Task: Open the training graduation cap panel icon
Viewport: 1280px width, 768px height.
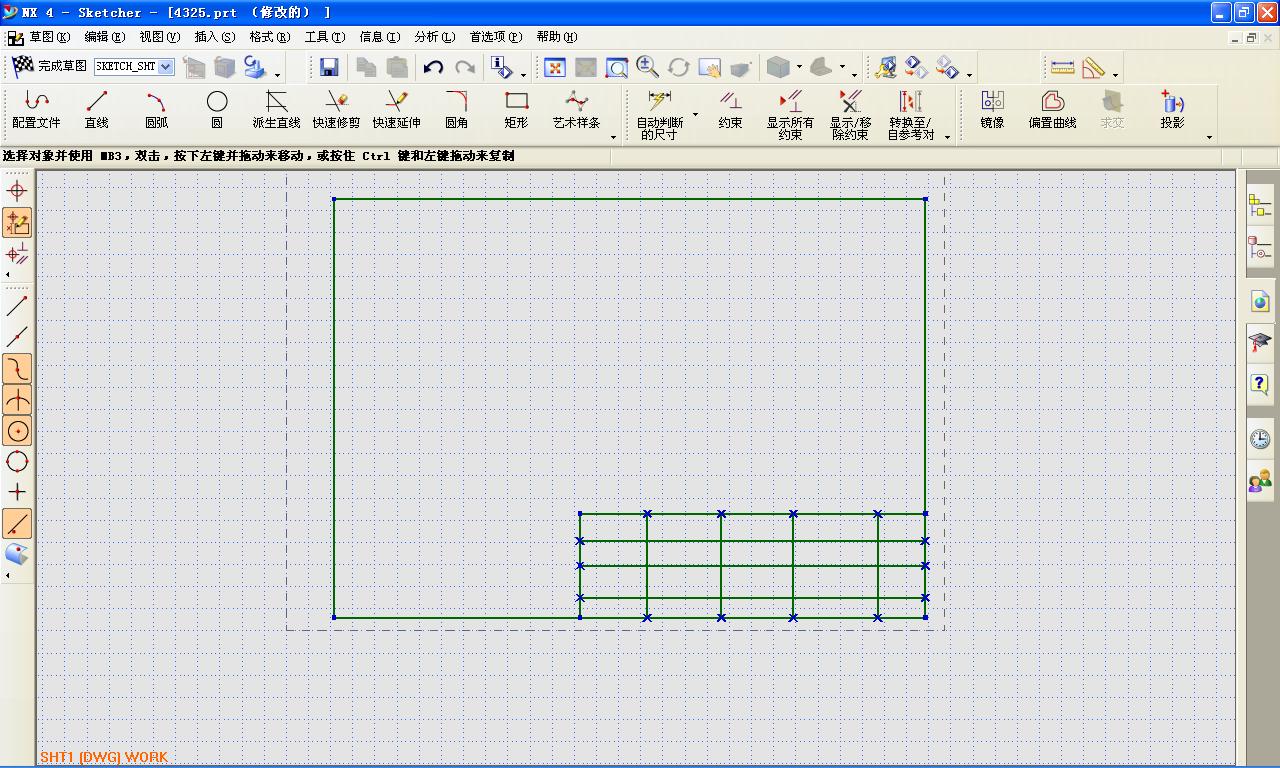Action: click(x=1260, y=342)
